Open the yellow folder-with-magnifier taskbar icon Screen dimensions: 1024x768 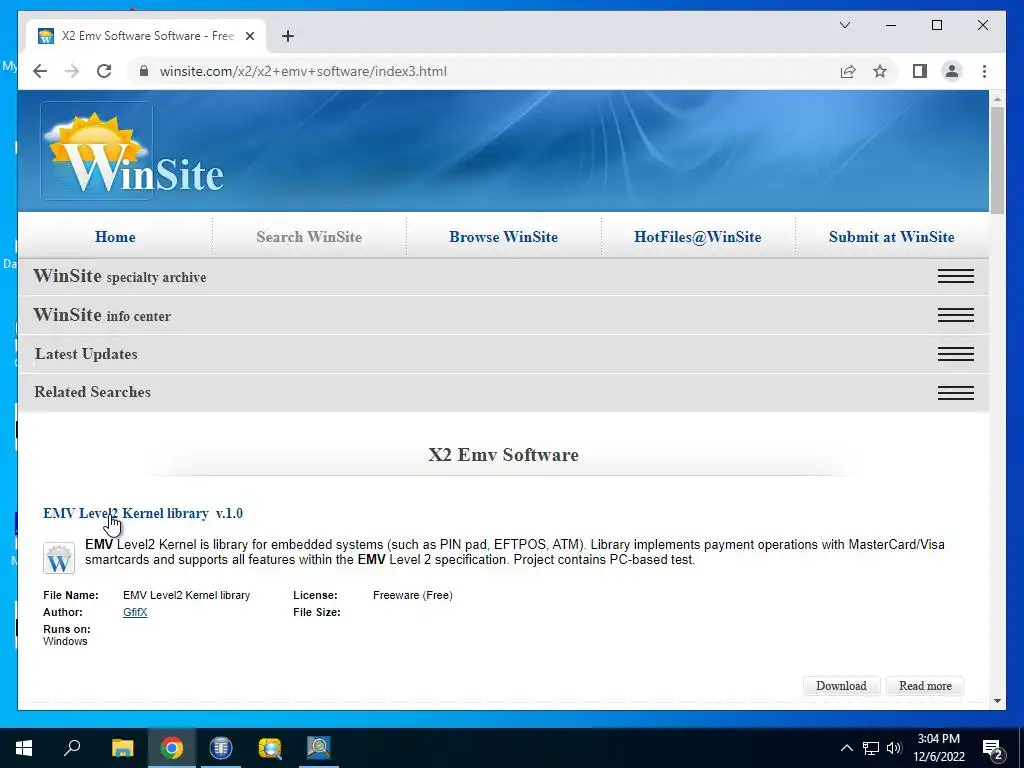pyautogui.click(x=270, y=748)
